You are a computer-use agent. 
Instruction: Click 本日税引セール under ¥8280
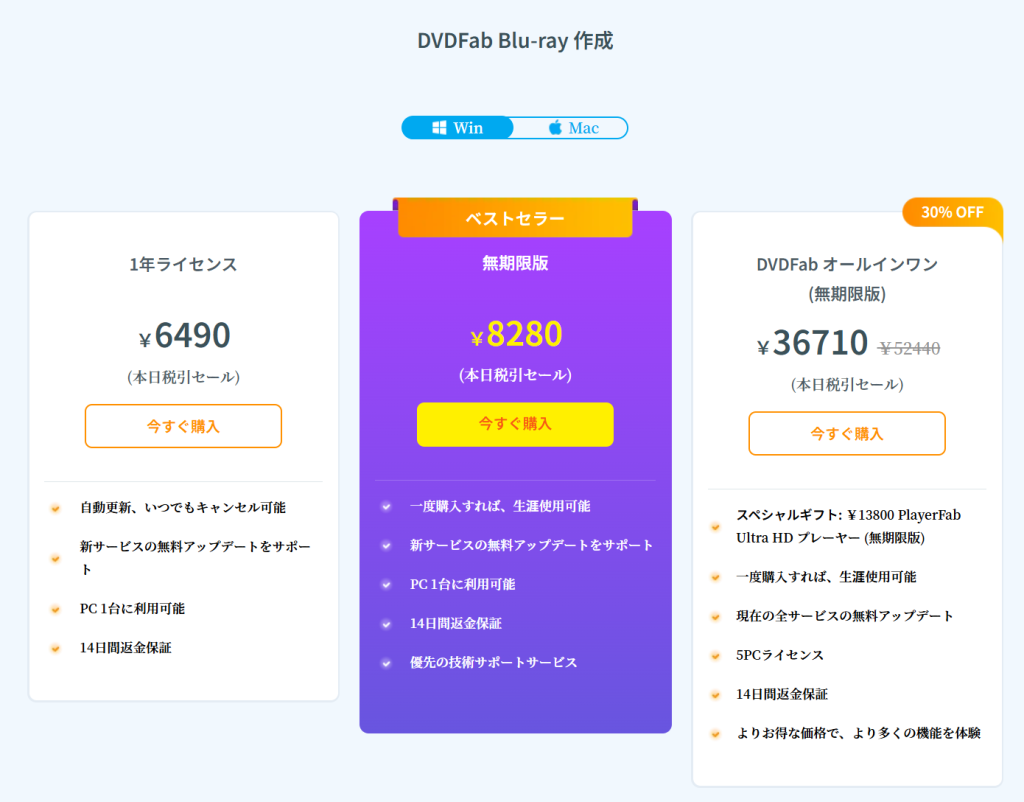pos(515,375)
